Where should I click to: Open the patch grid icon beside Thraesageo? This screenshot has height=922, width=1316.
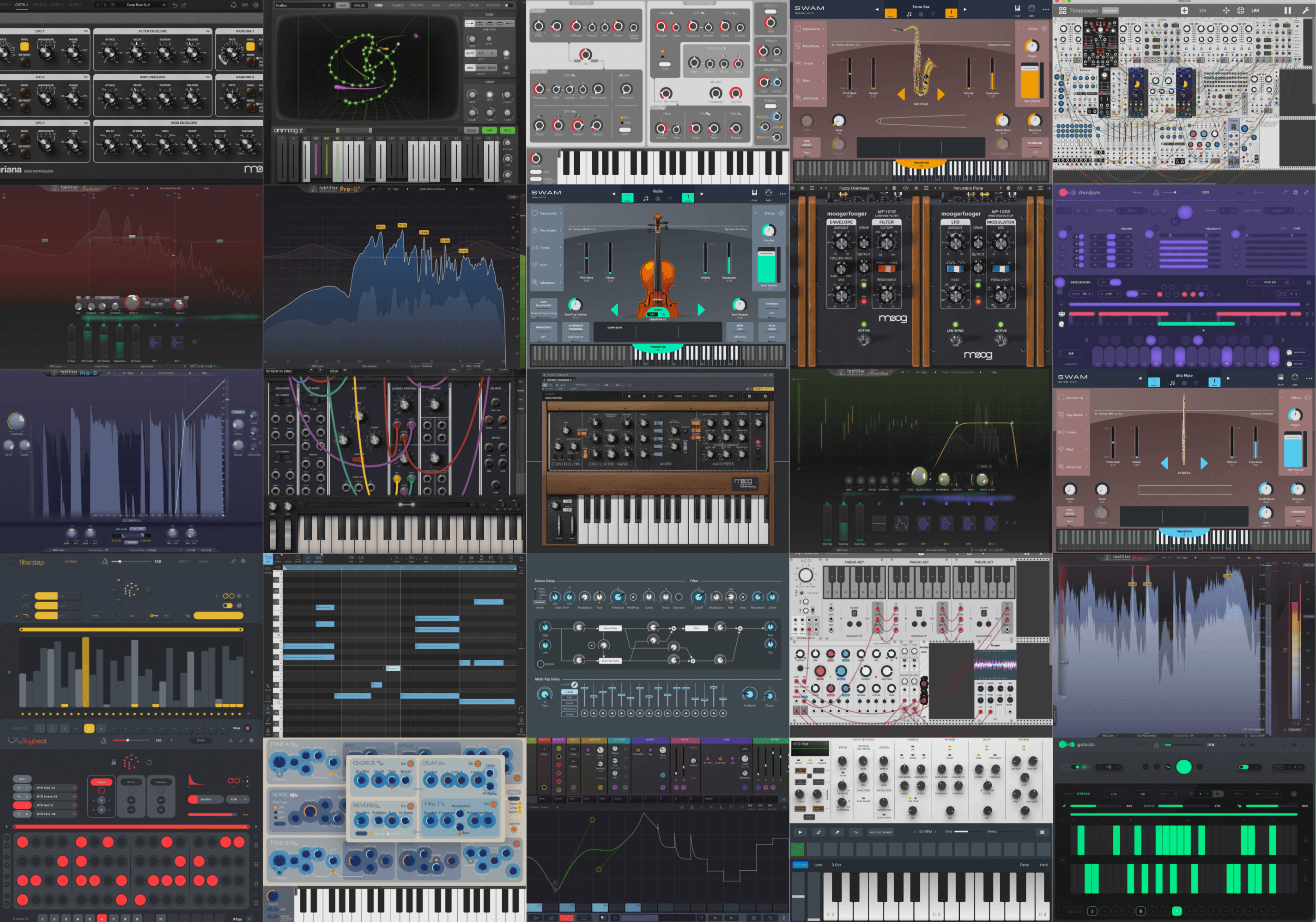click(1062, 10)
